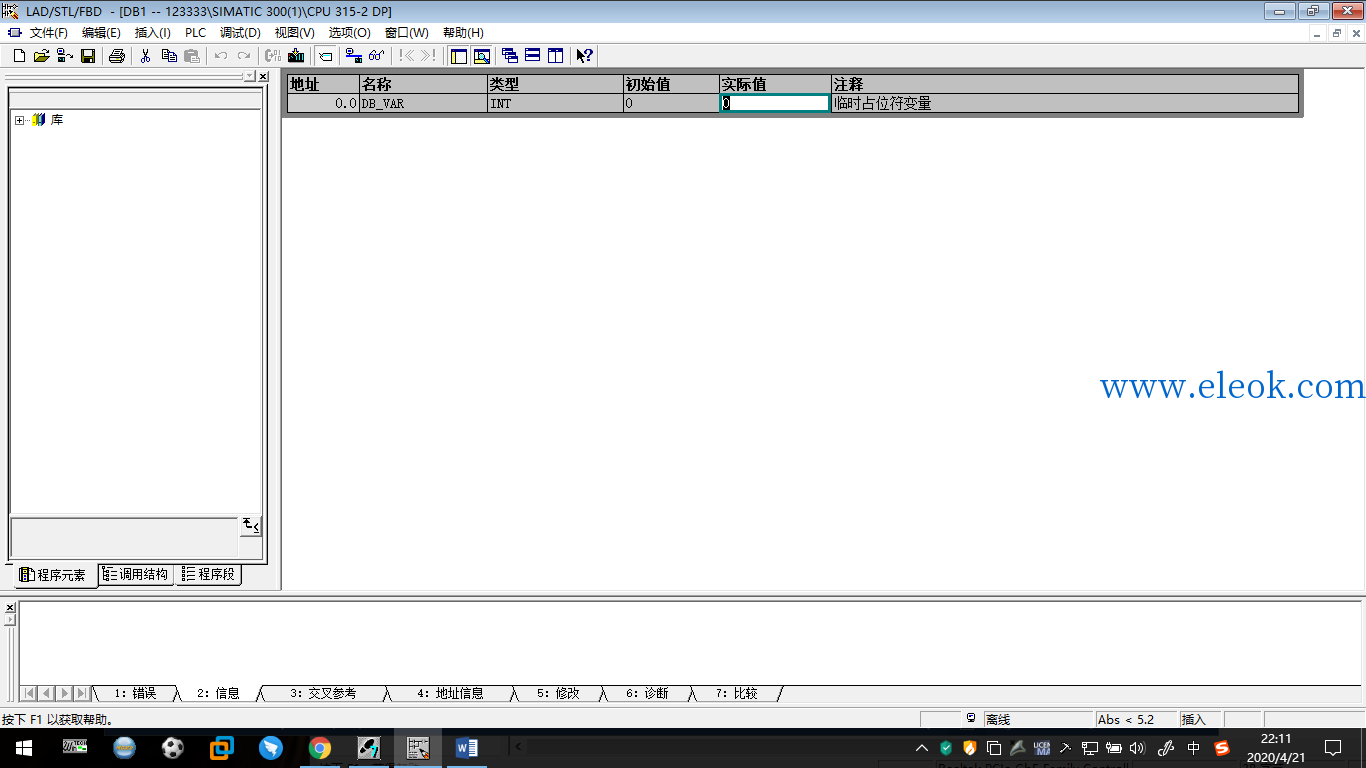This screenshot has width=1366, height=768.
Task: Tile windows vertically using the toolbar icon
Action: tap(556, 56)
